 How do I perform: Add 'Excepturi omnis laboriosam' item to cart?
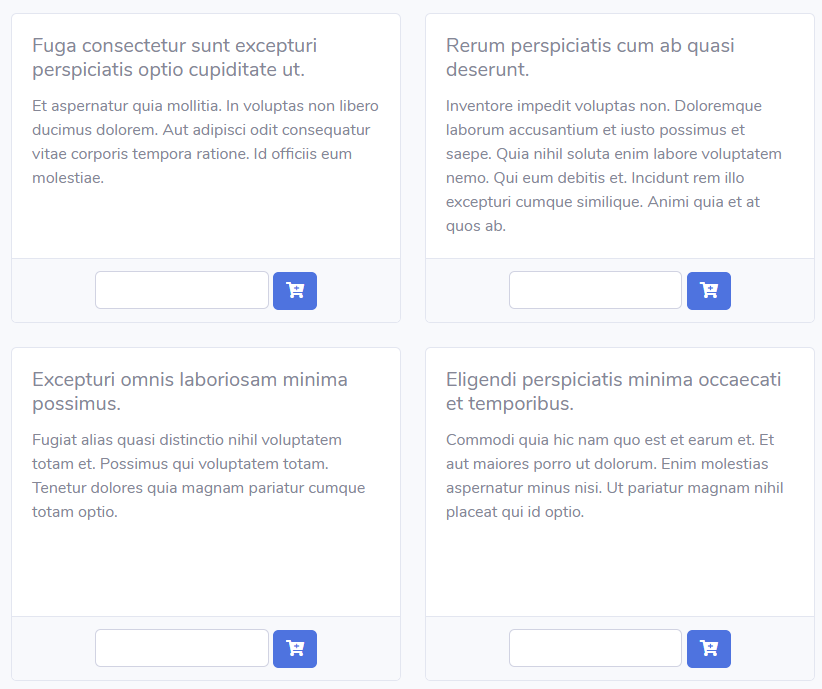[x=295, y=649]
